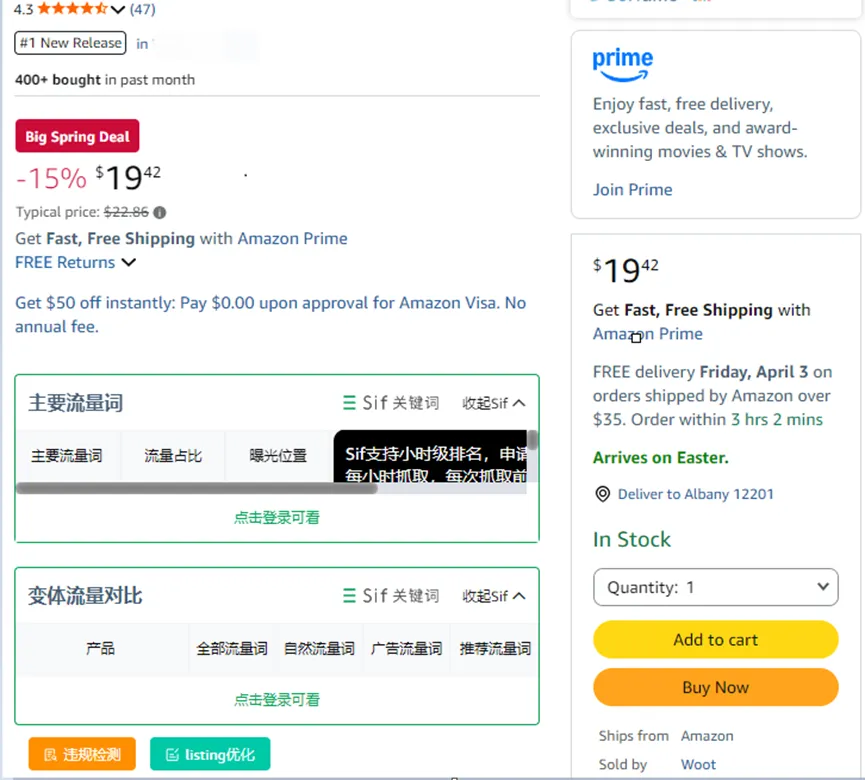865x780 pixels.
Task: Click the Join Prime link
Action: coord(632,190)
